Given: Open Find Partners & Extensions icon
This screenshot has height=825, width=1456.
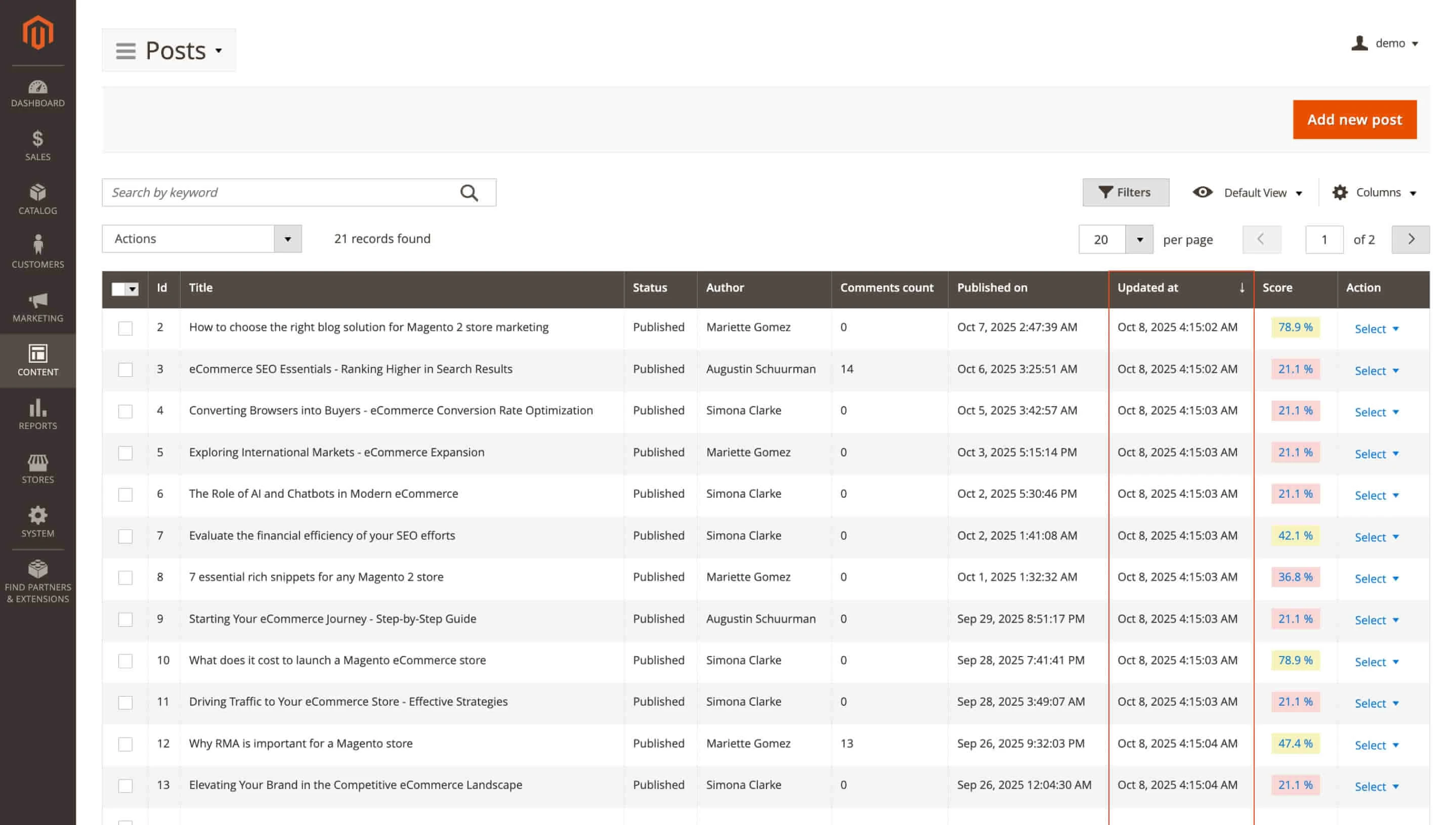Looking at the screenshot, I should pos(37,569).
